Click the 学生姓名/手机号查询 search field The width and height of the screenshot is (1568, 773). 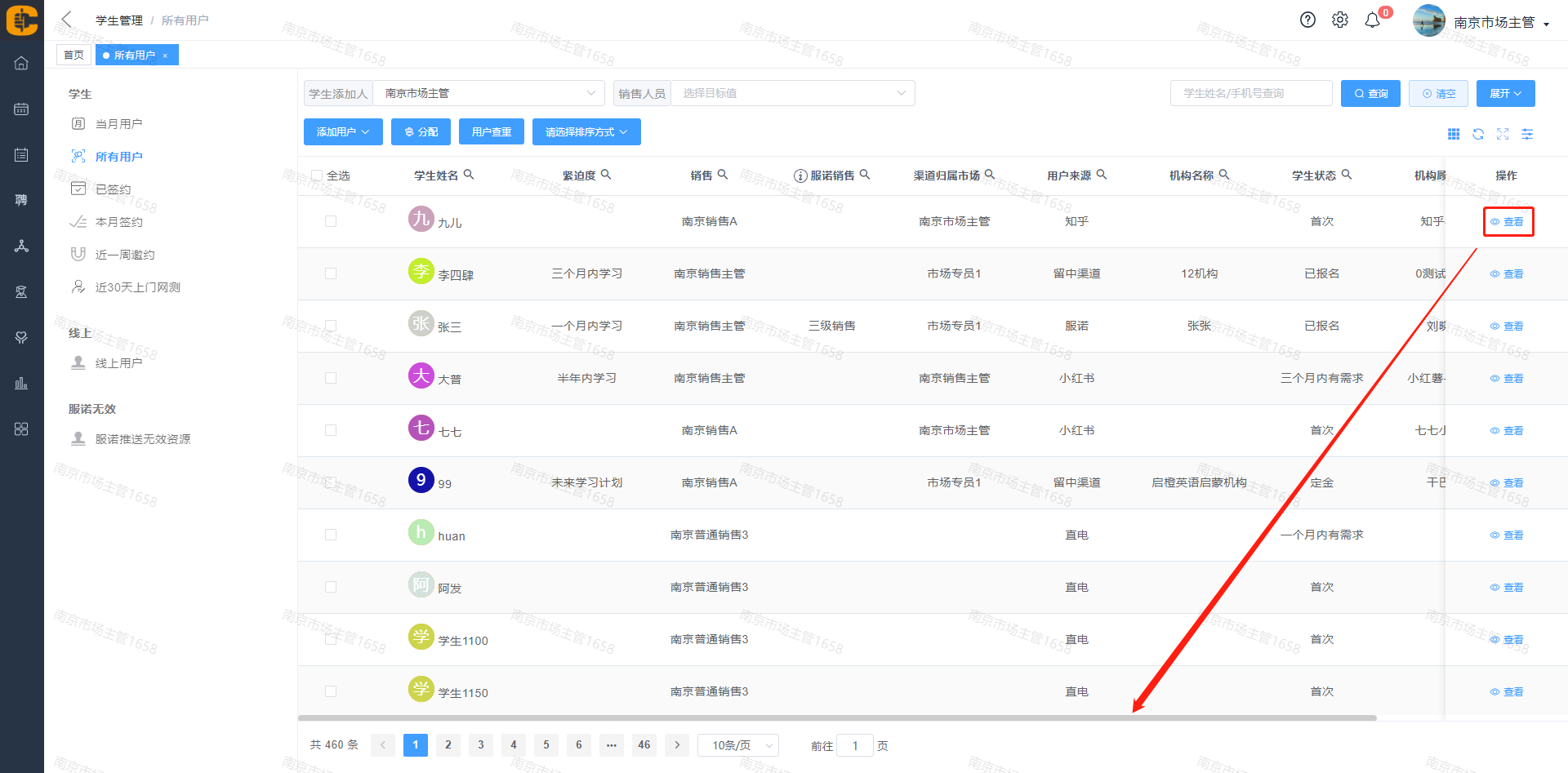point(1250,94)
